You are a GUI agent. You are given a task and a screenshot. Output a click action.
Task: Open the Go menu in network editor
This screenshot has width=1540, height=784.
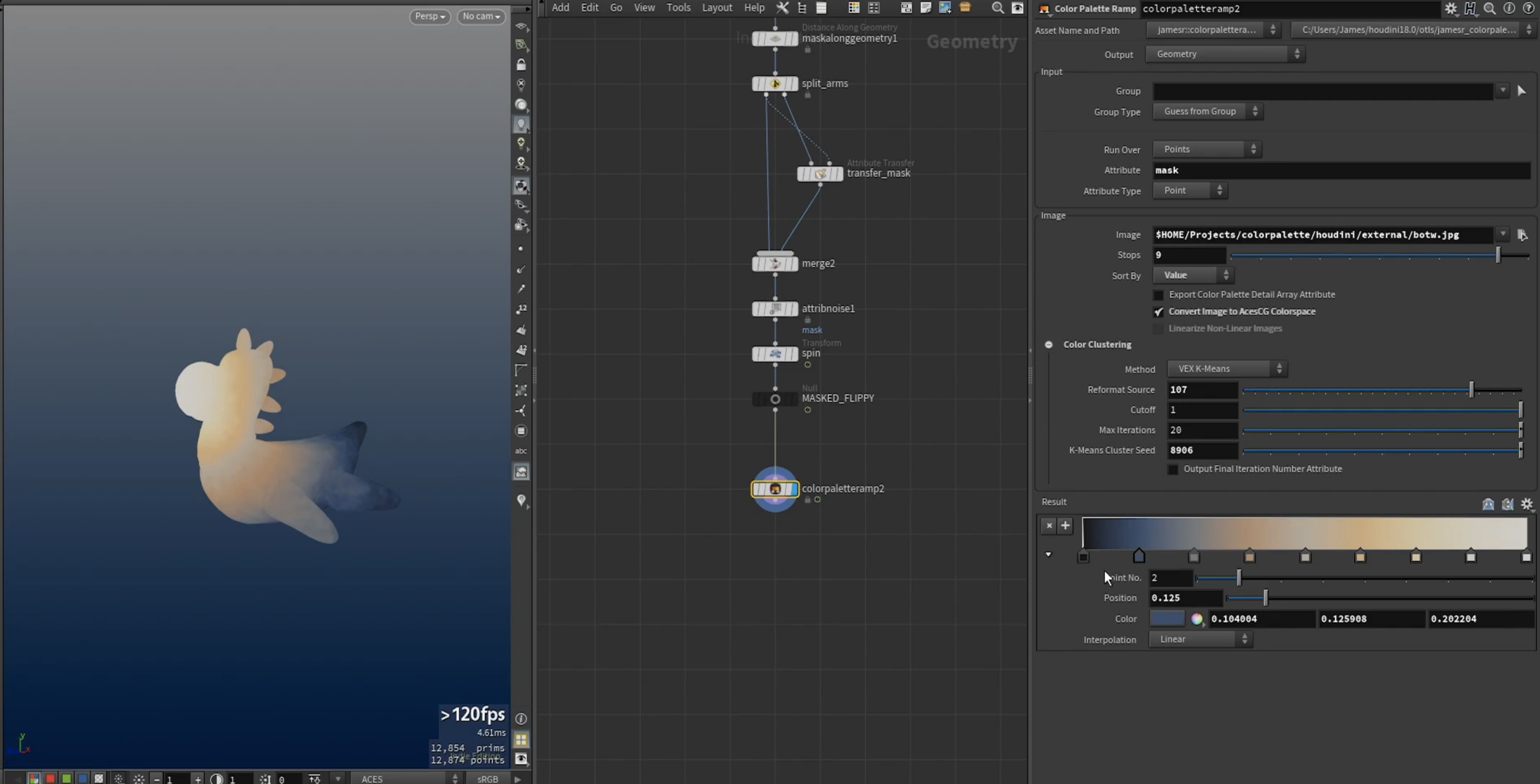coord(616,8)
